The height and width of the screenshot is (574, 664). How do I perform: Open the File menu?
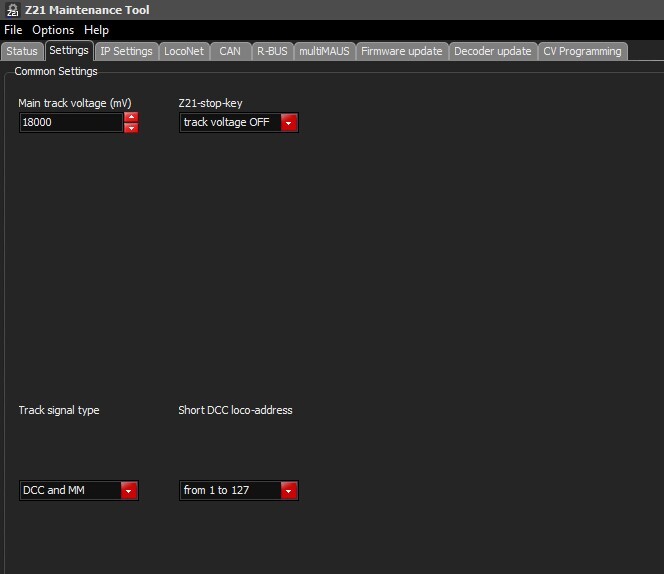tap(13, 30)
